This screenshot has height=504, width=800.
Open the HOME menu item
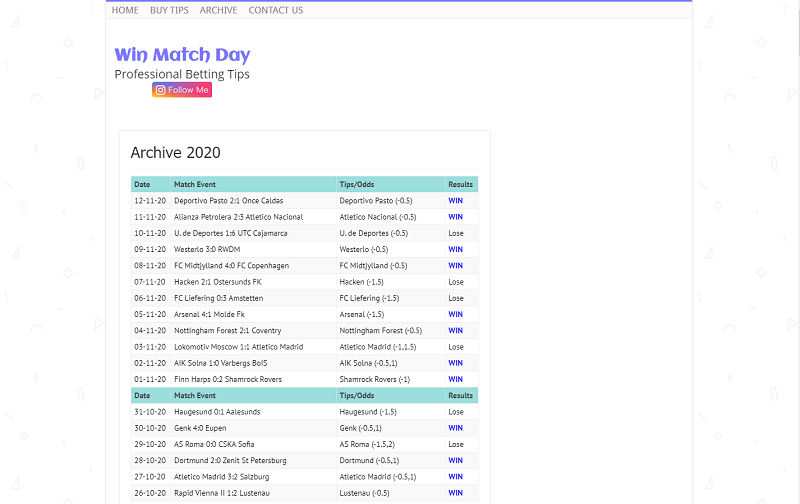point(125,10)
